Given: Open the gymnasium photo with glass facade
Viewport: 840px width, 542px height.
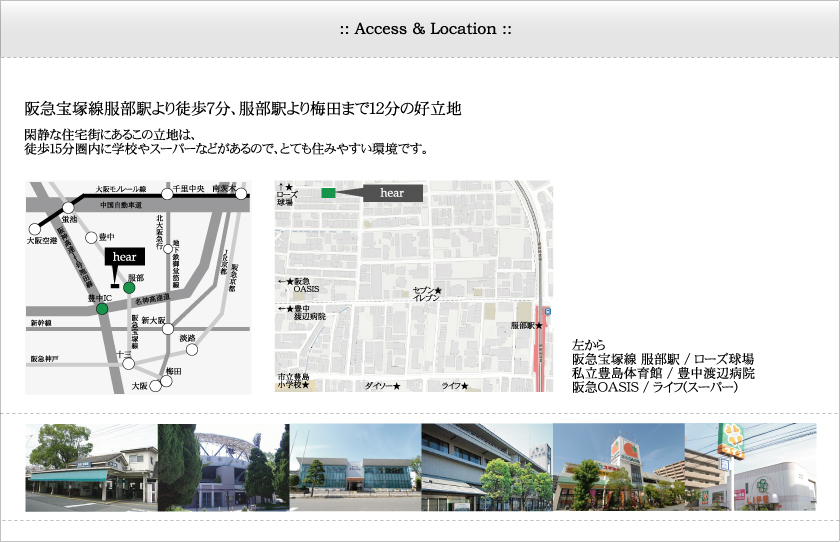Looking at the screenshot, I should 355,468.
